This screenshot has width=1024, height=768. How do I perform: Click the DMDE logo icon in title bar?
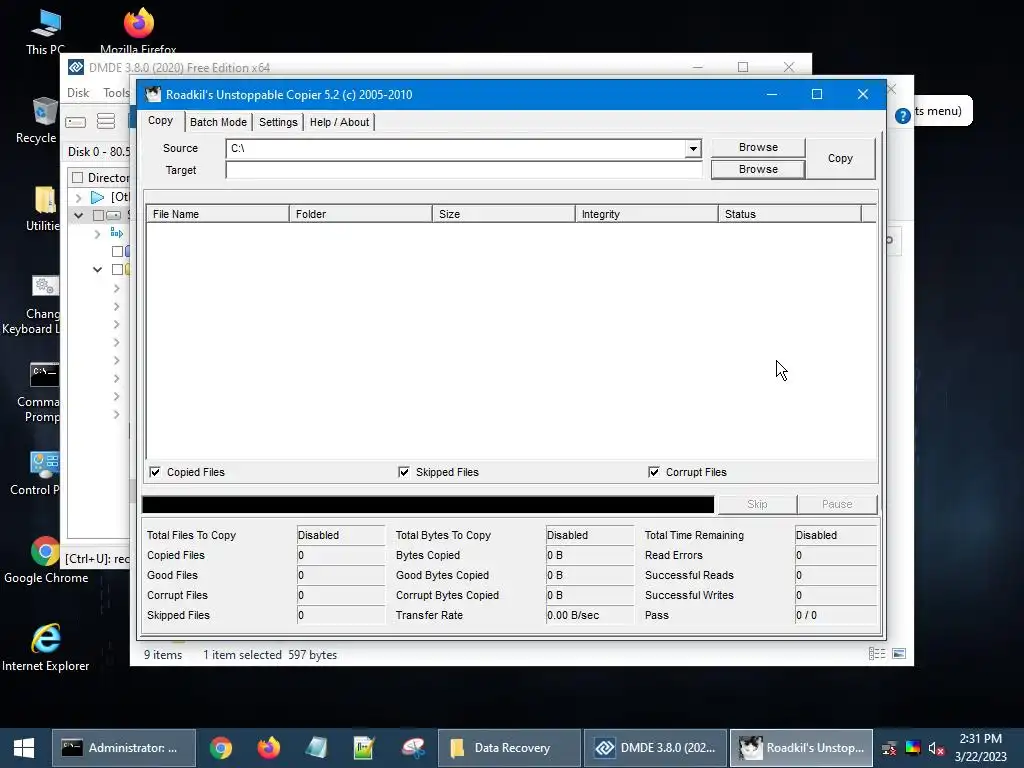(x=76, y=67)
